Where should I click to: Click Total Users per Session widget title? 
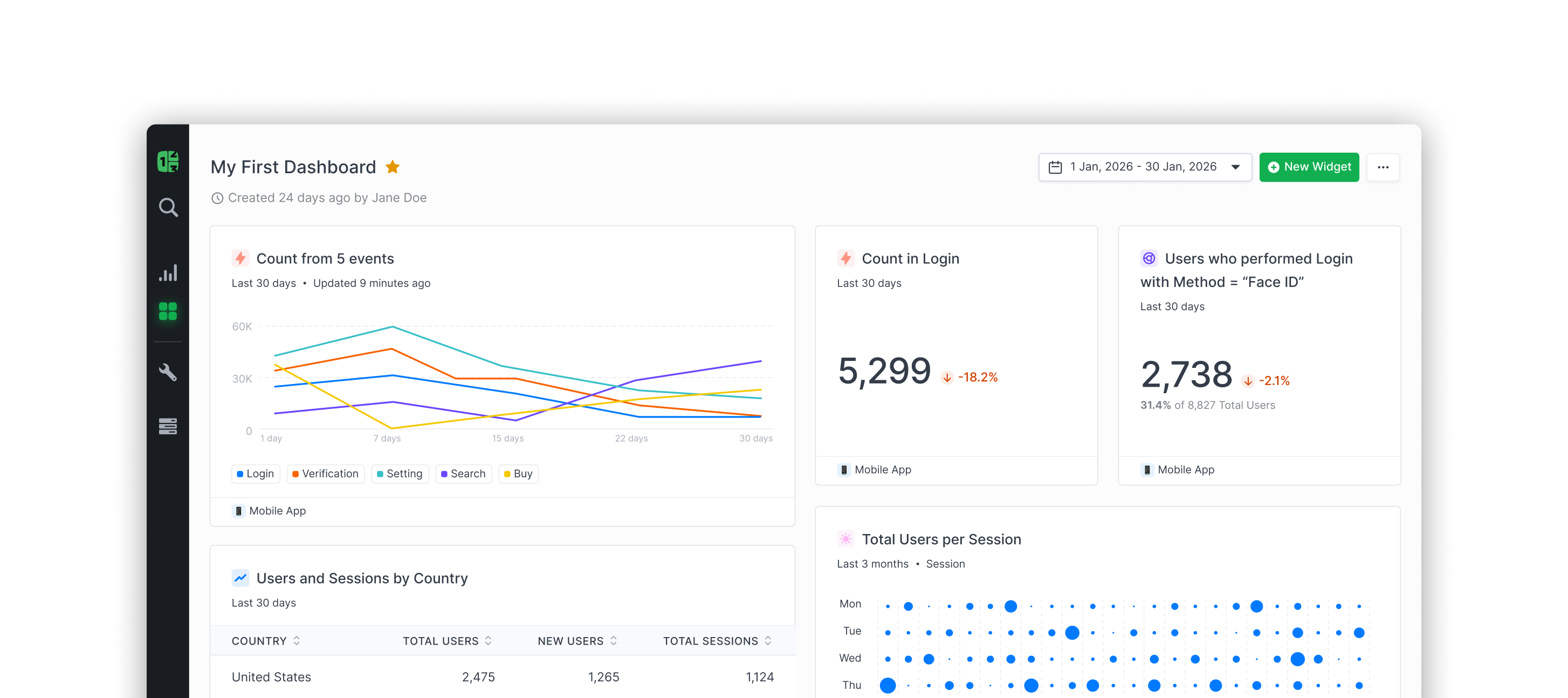coord(941,539)
